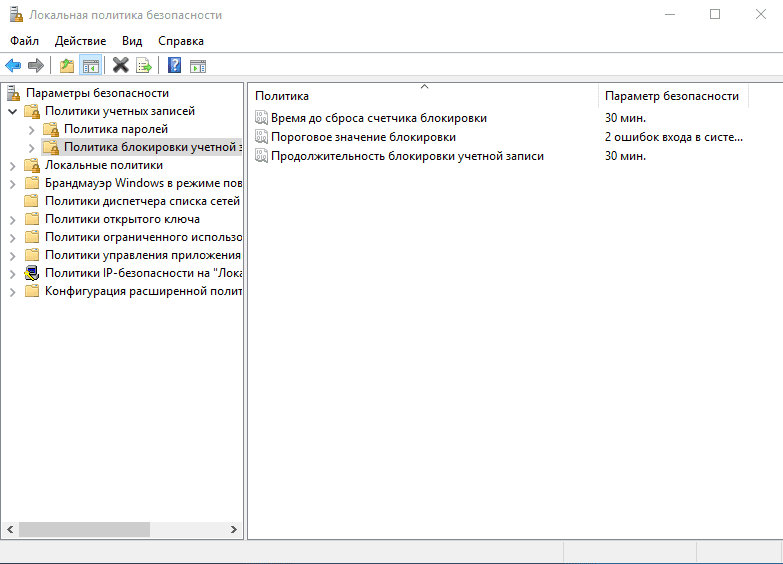Click the Forward arrow toolbar icon
This screenshot has height=564, width=783.
click(x=36, y=66)
